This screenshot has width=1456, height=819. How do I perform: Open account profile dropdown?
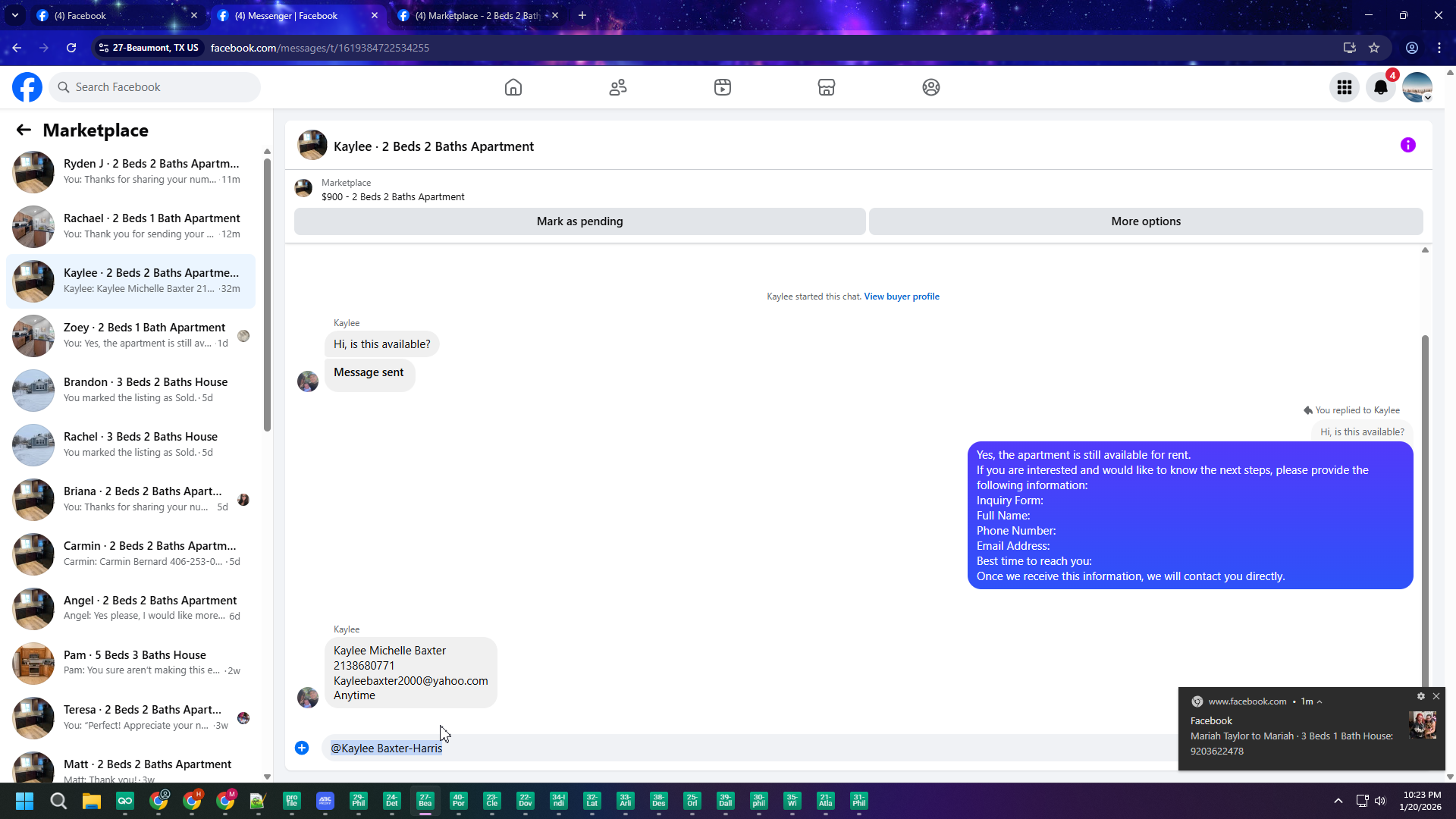[1417, 87]
